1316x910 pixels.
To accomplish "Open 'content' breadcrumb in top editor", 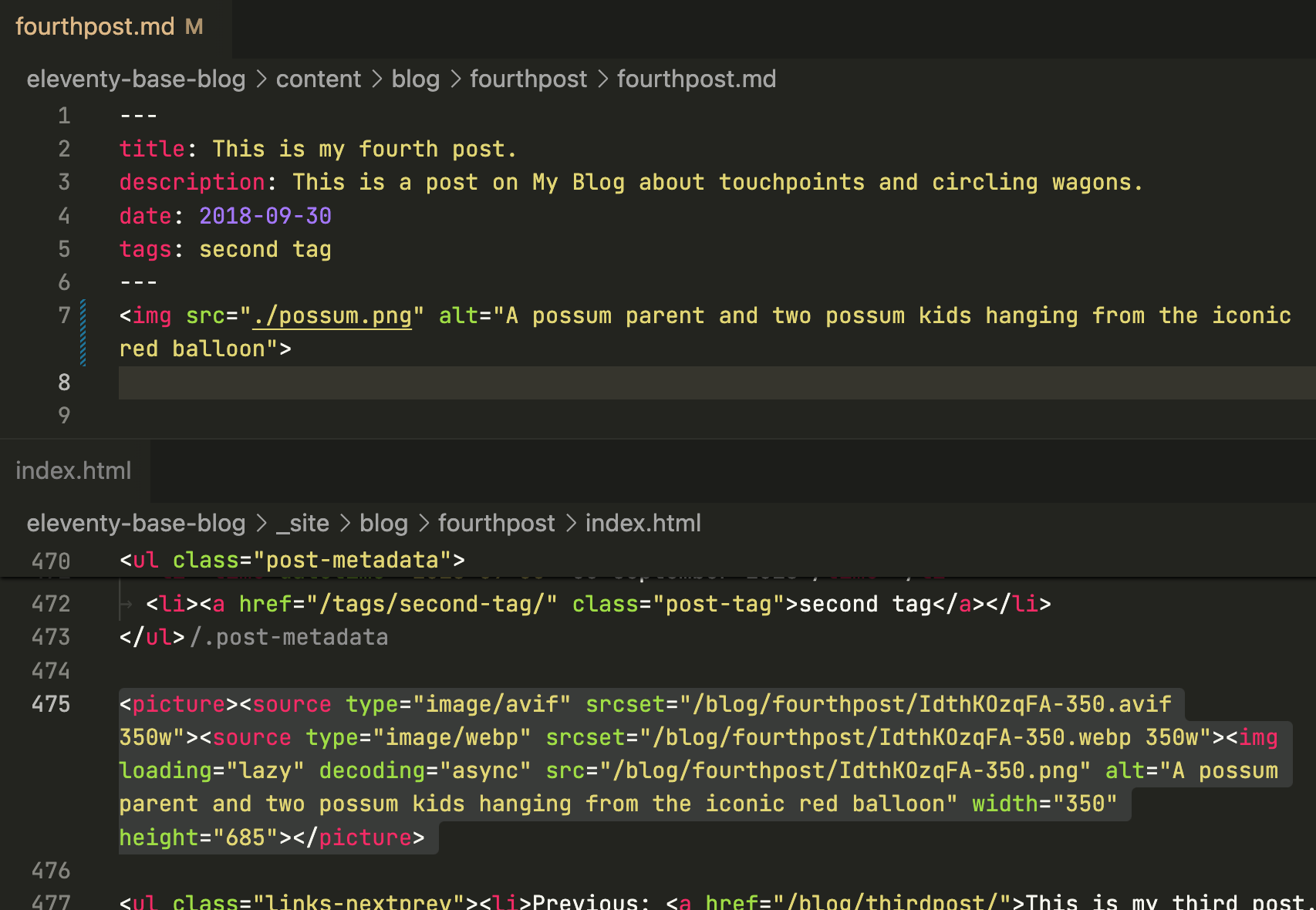I will pos(318,79).
